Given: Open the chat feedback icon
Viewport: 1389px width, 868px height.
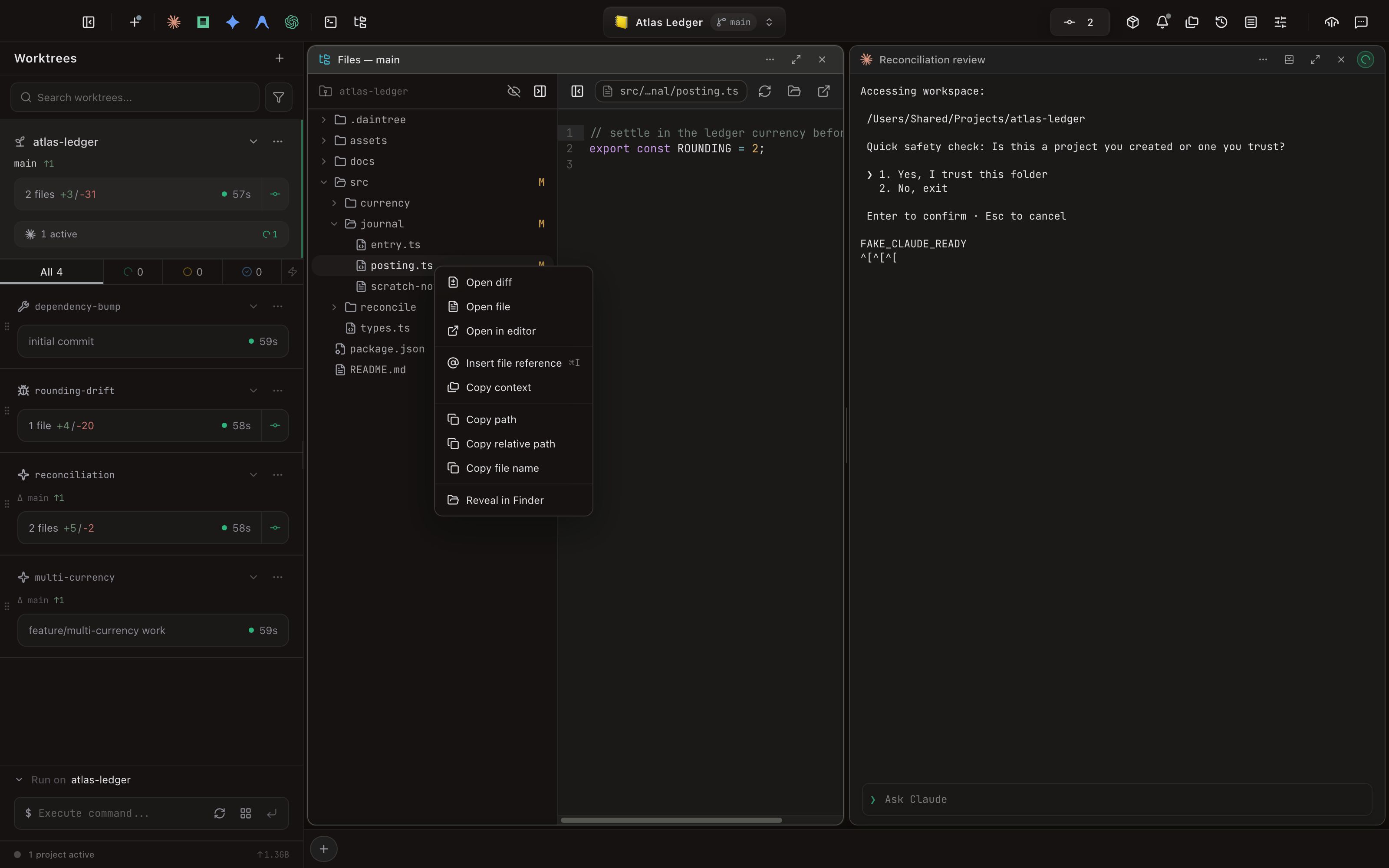Looking at the screenshot, I should (x=1361, y=22).
